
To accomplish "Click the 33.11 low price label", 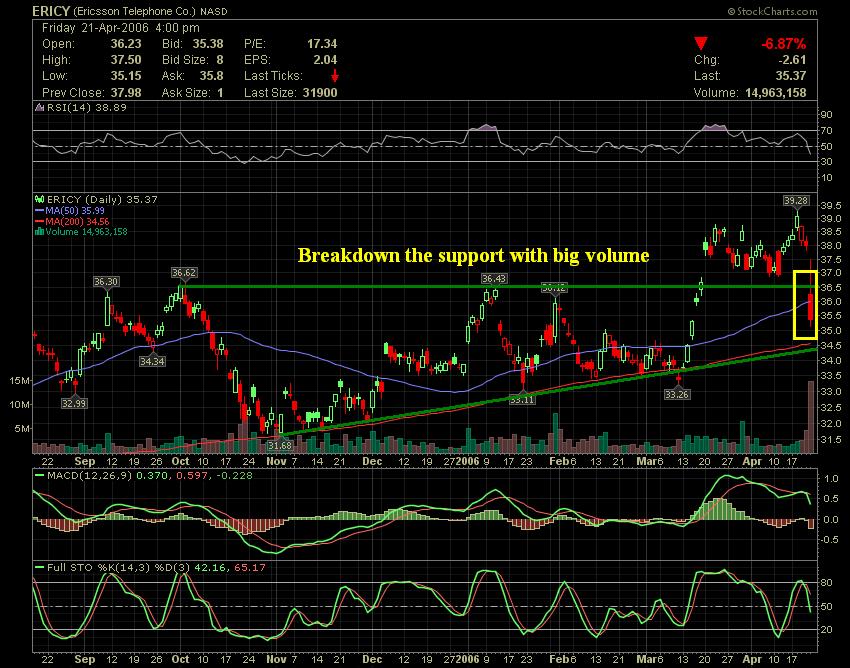I will (x=523, y=400).
